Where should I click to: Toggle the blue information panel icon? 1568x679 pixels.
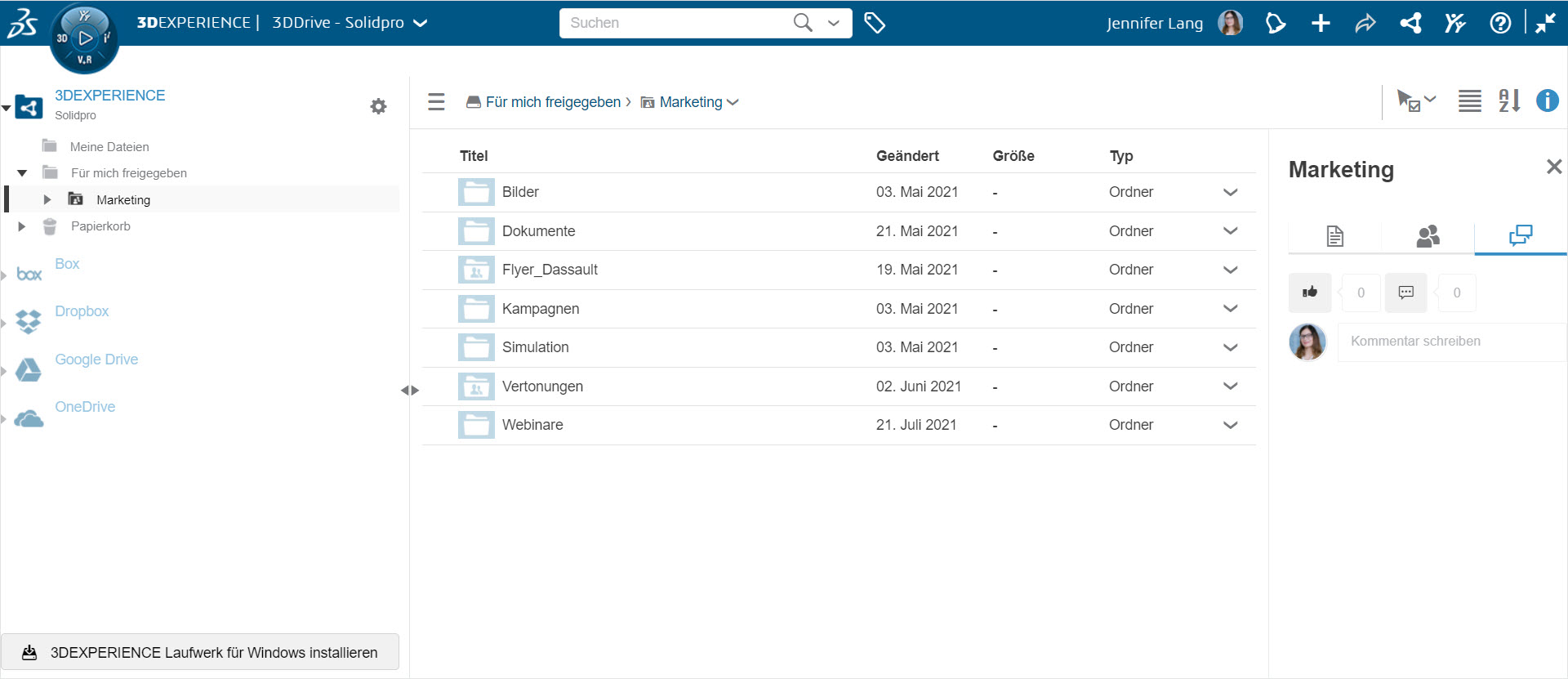[x=1548, y=101]
